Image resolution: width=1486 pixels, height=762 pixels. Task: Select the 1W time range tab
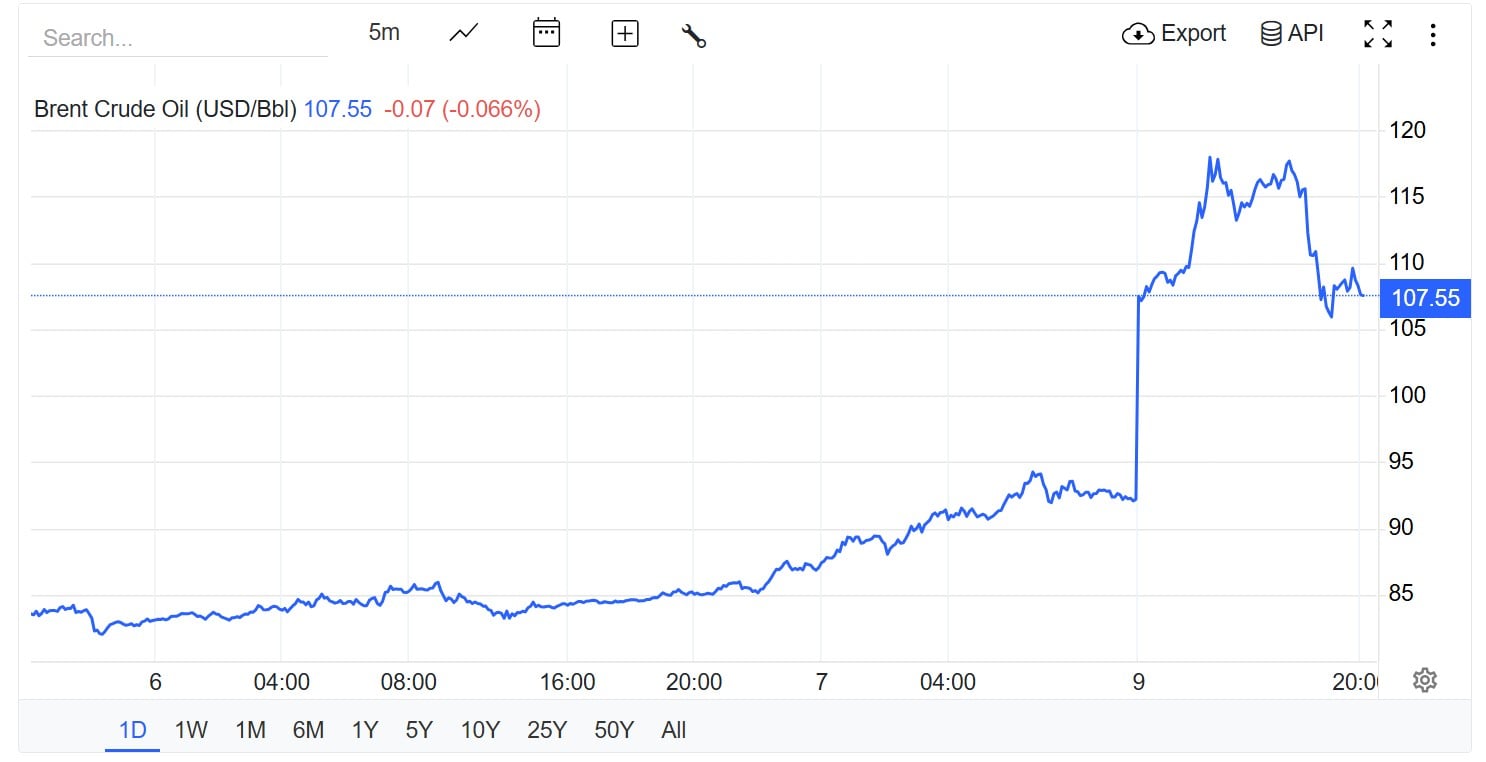coord(191,730)
